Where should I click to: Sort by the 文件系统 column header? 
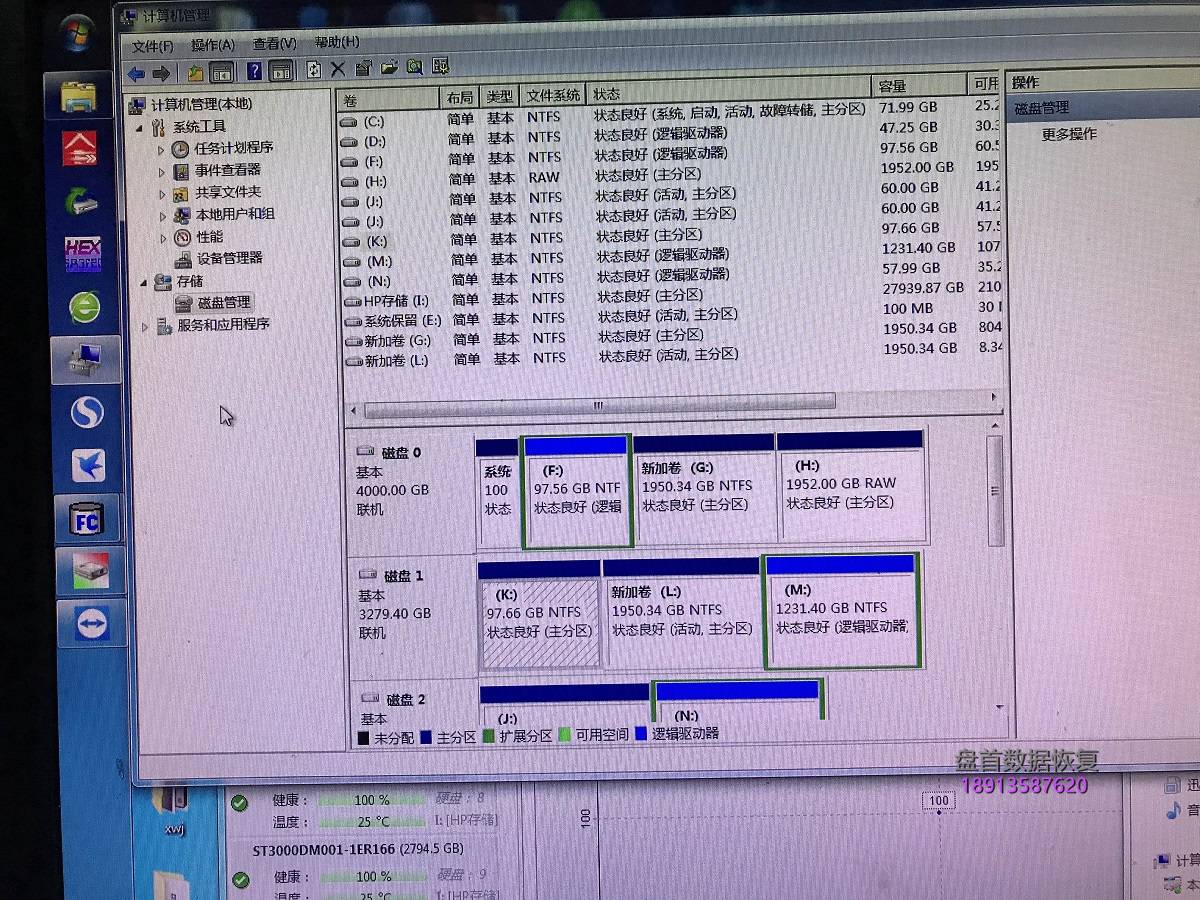[553, 95]
